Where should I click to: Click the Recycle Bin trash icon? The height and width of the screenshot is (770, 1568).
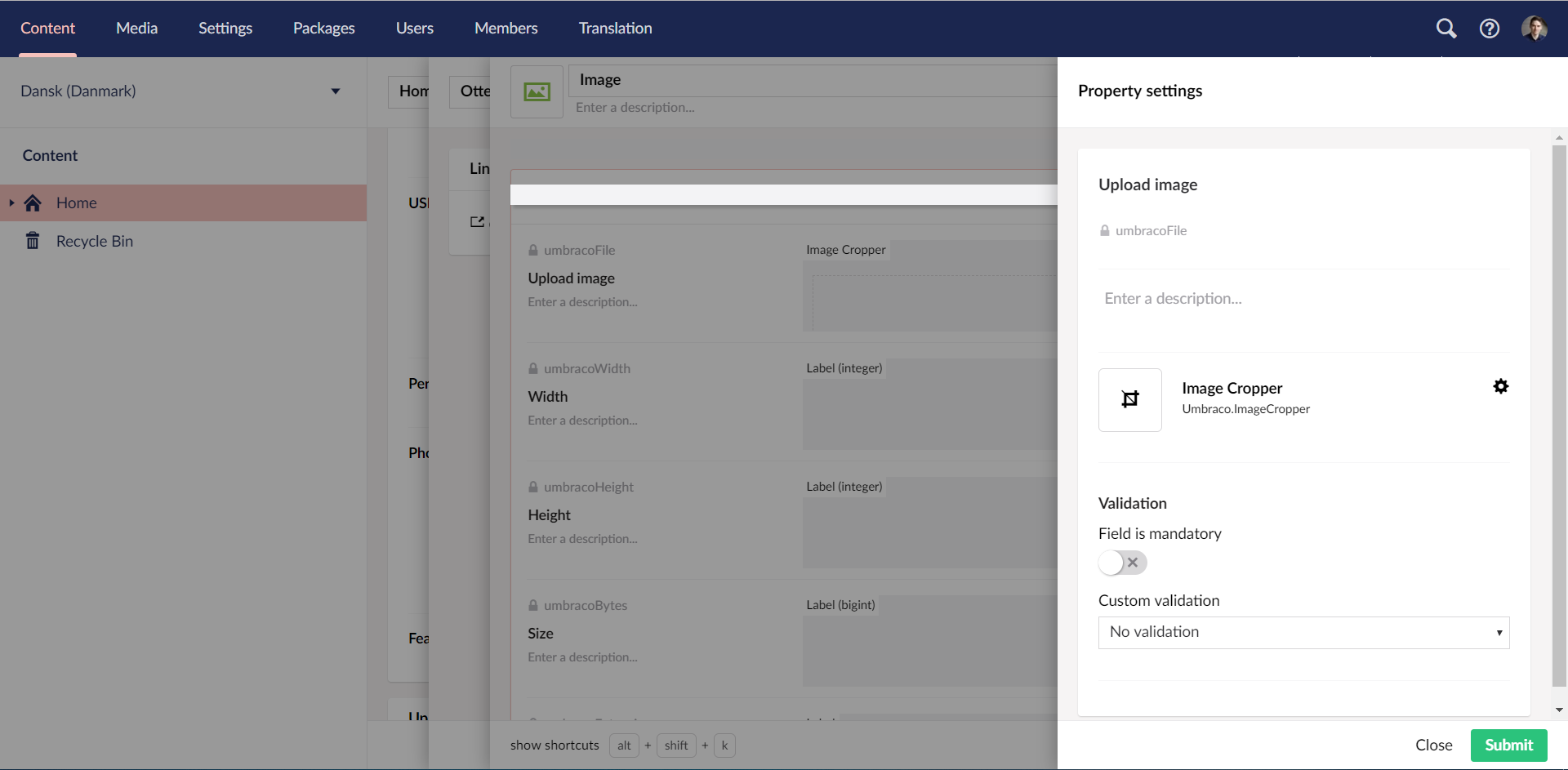(33, 241)
